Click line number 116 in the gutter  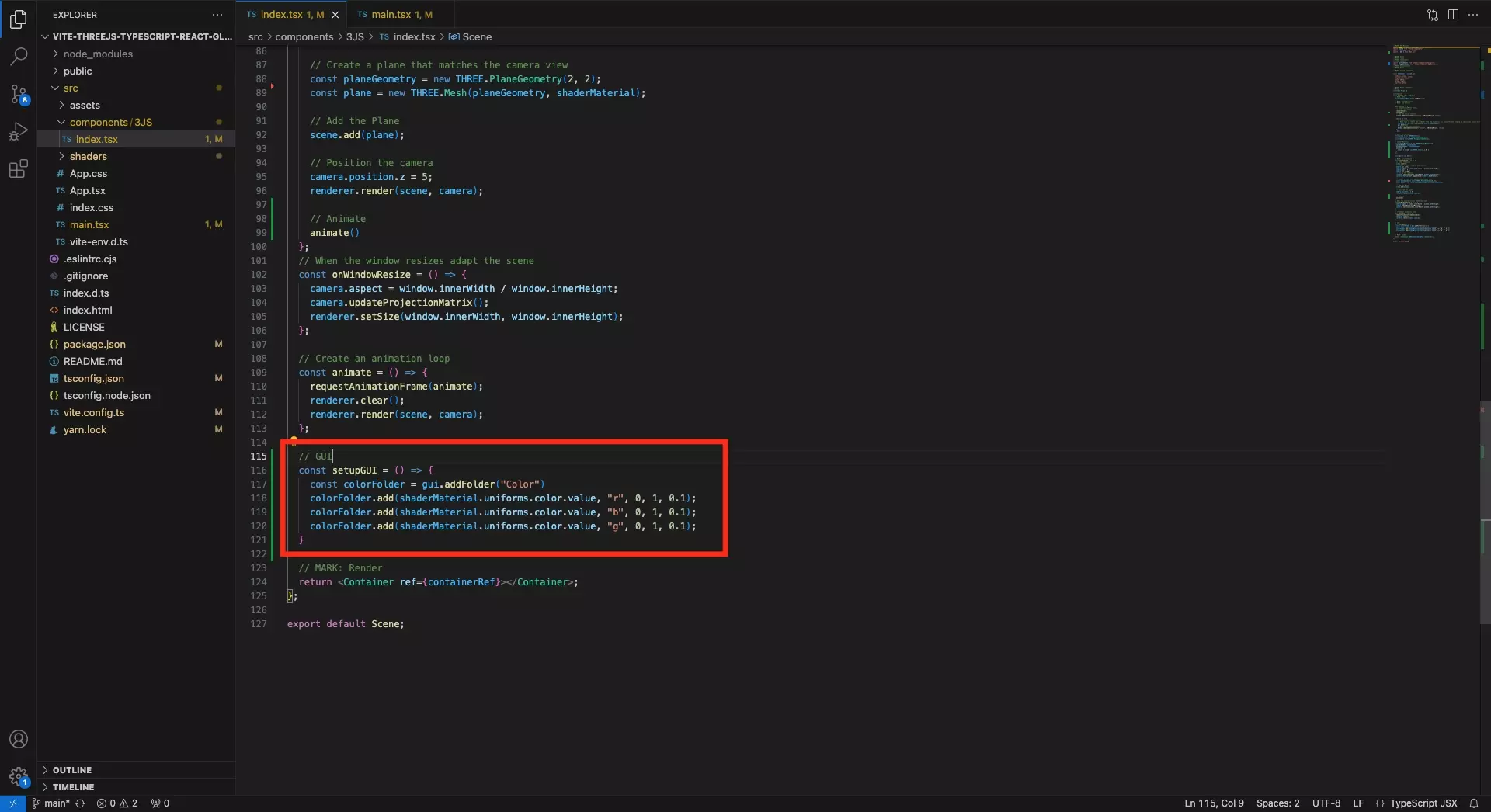[x=259, y=470]
